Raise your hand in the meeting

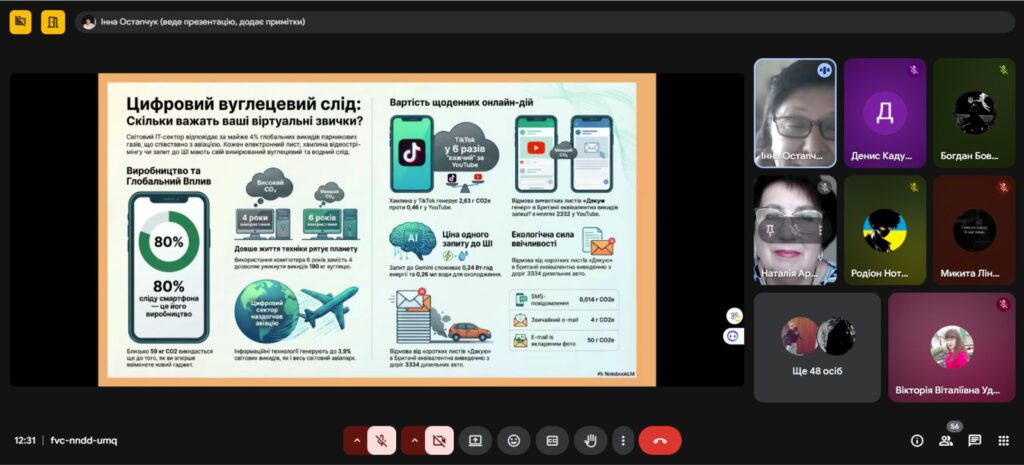[590, 440]
